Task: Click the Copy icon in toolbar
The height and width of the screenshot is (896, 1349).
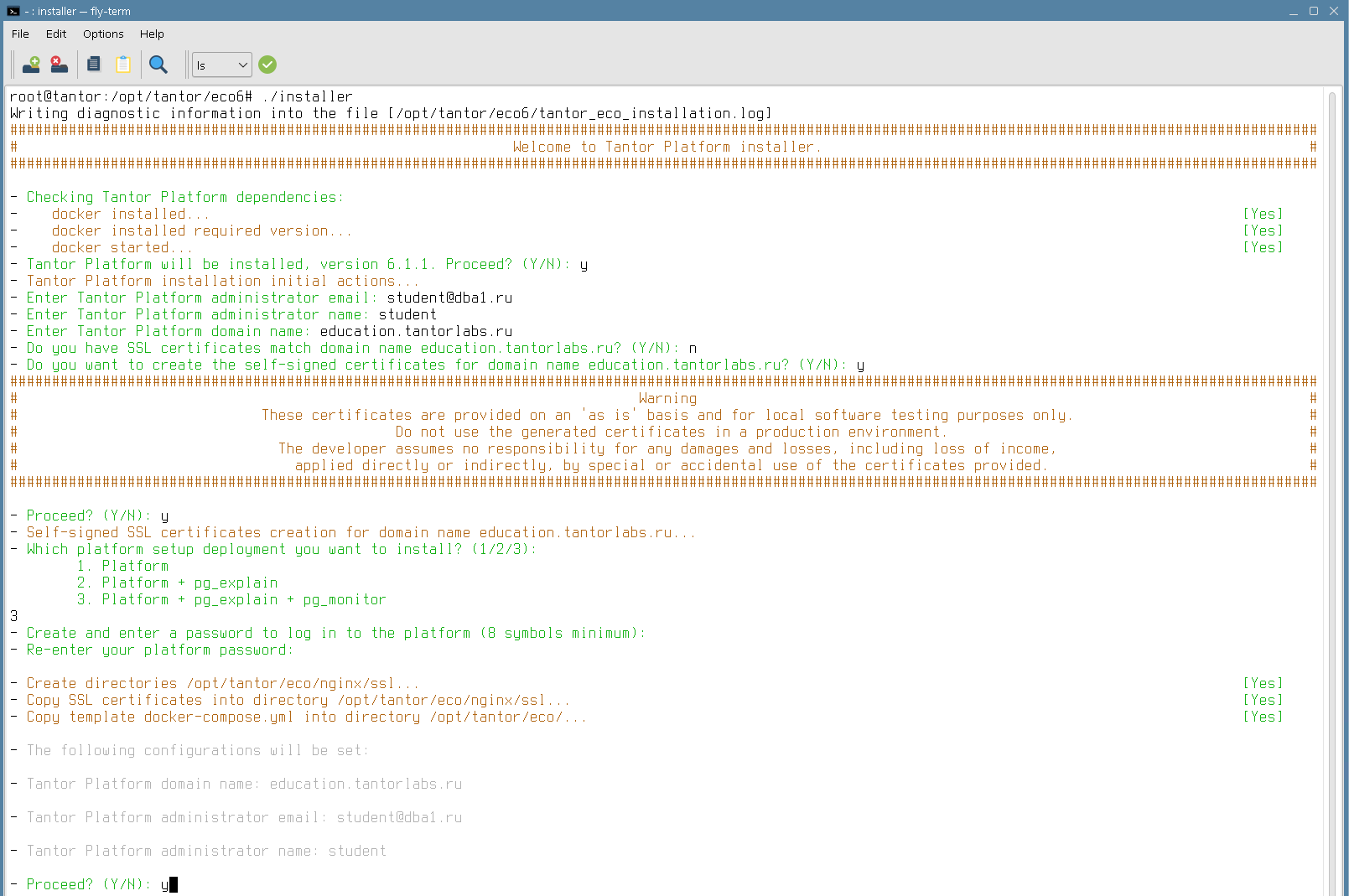Action: pyautogui.click(x=94, y=65)
